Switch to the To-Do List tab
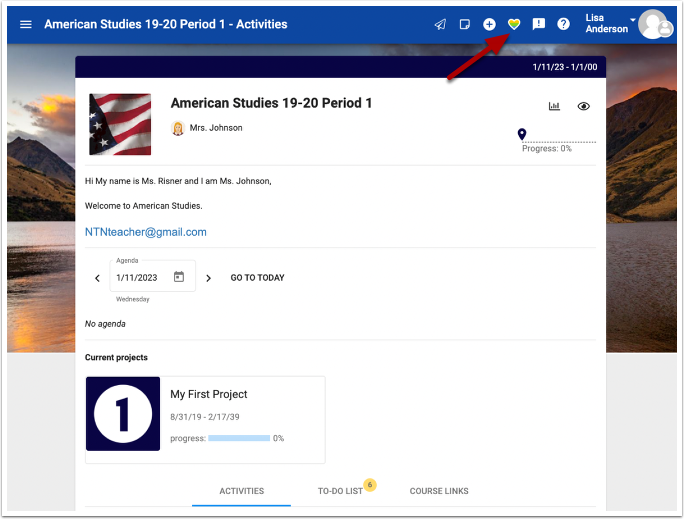The height and width of the screenshot is (519, 684). 340,491
